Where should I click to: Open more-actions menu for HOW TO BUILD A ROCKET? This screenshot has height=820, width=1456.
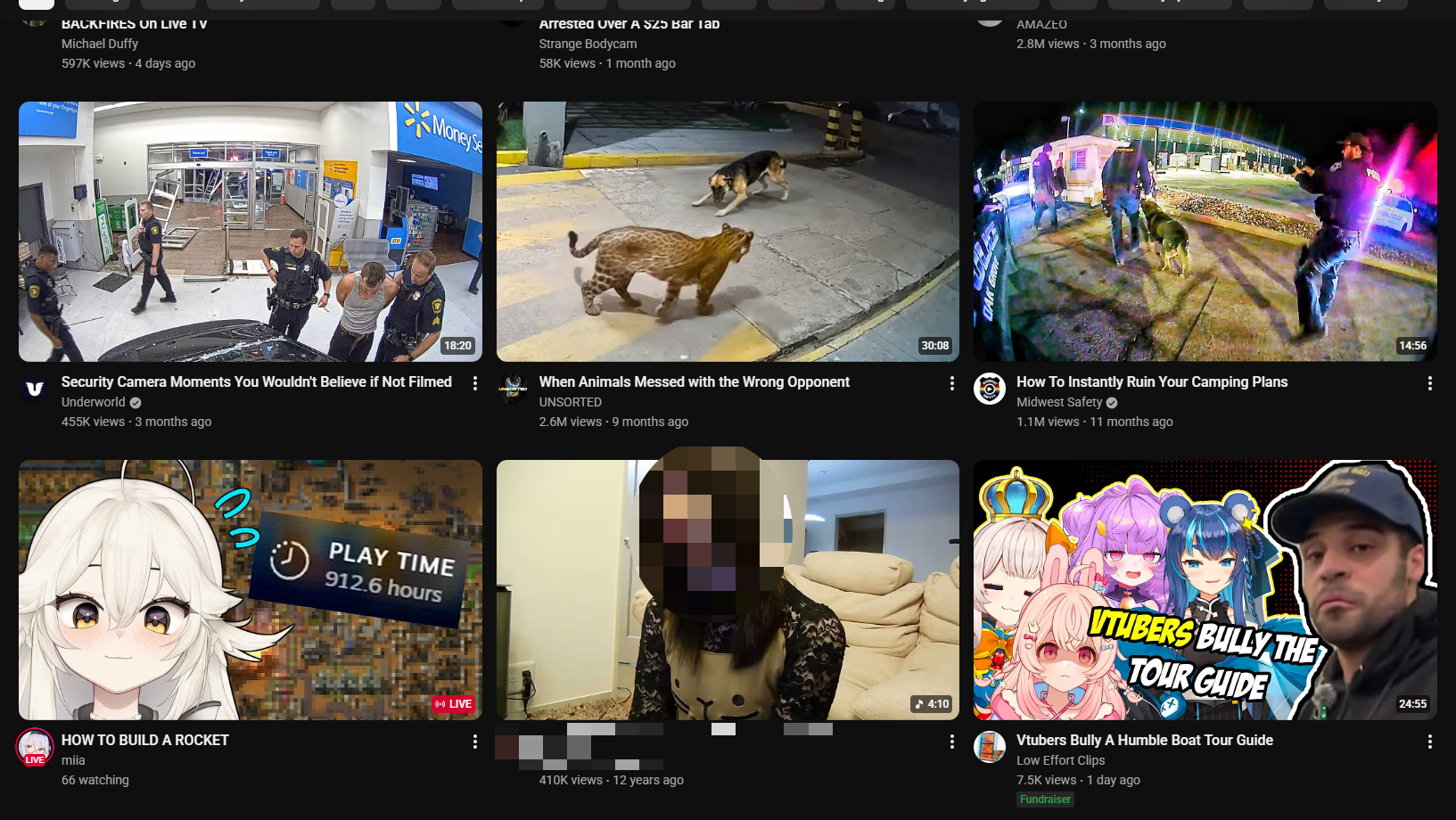pyautogui.click(x=475, y=742)
